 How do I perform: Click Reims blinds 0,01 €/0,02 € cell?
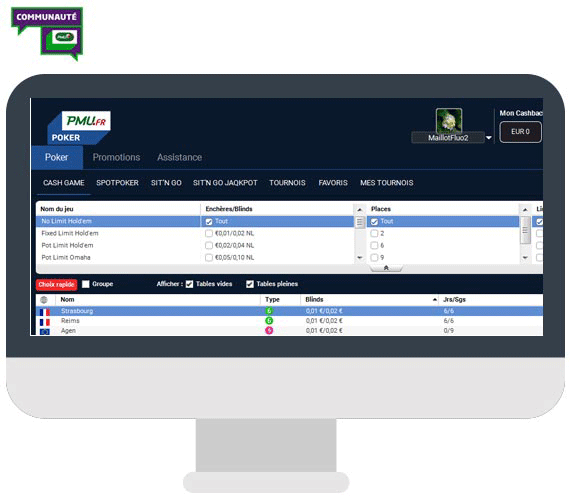click(x=324, y=321)
